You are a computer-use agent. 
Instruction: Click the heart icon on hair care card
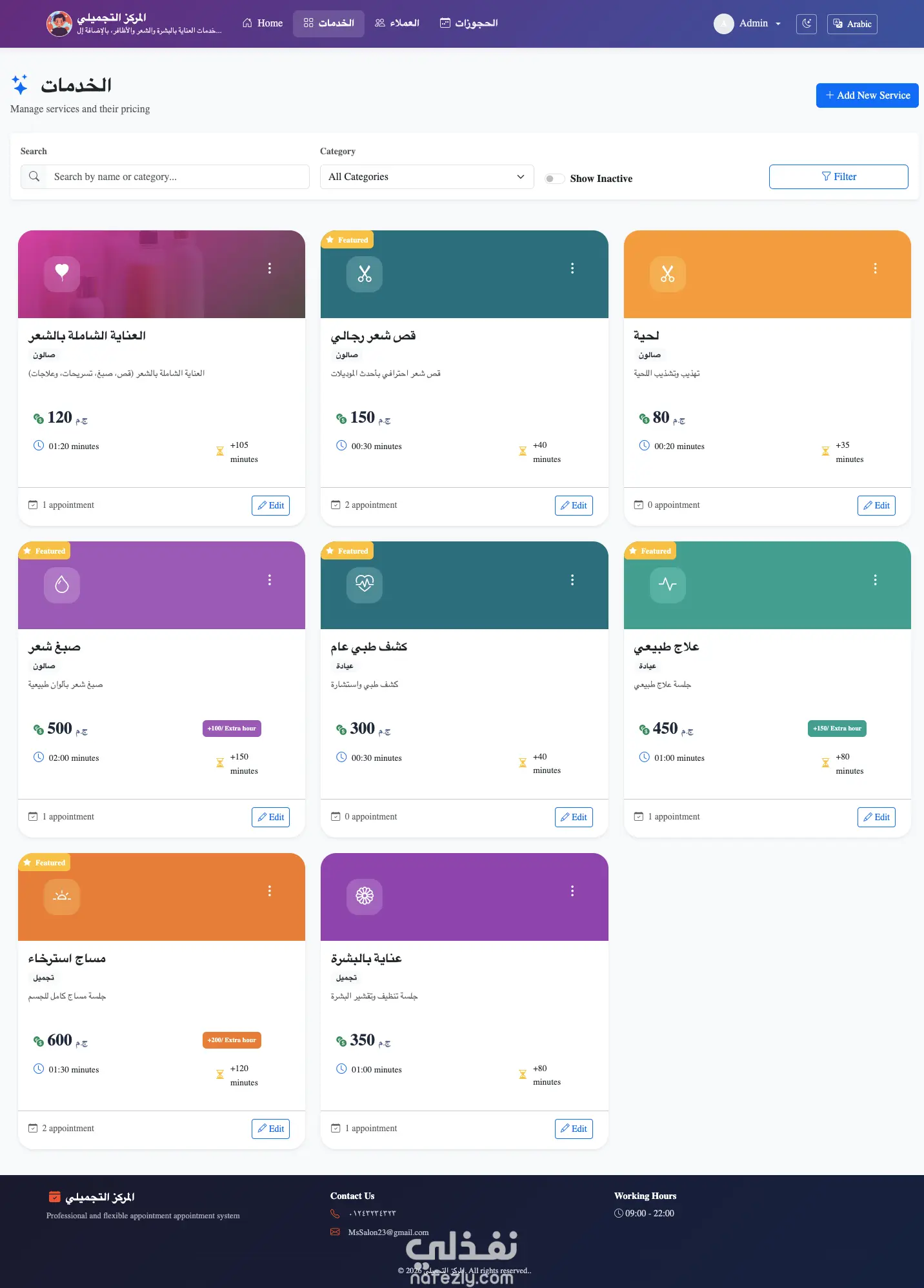tap(62, 274)
